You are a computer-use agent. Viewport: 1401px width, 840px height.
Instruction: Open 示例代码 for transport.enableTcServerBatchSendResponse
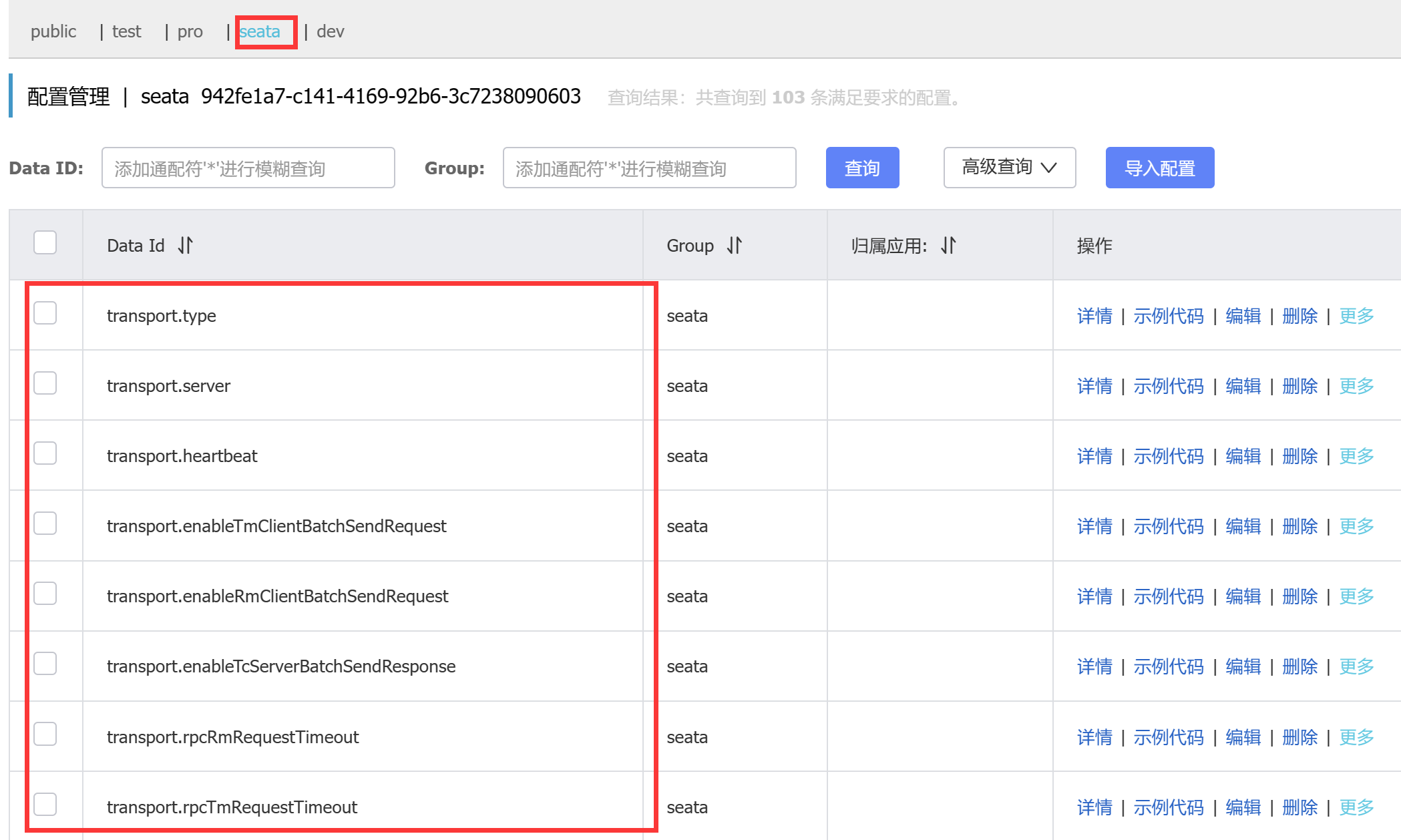point(1168,666)
